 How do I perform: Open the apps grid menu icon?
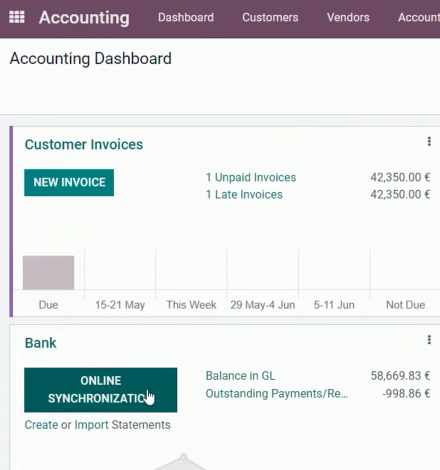(x=17, y=17)
